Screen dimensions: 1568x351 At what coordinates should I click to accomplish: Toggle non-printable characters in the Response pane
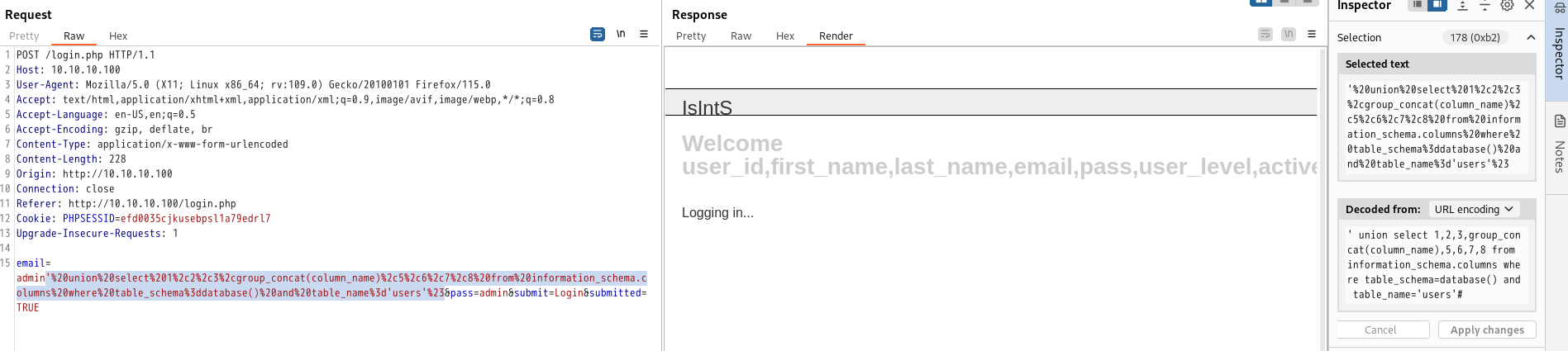click(x=1289, y=35)
